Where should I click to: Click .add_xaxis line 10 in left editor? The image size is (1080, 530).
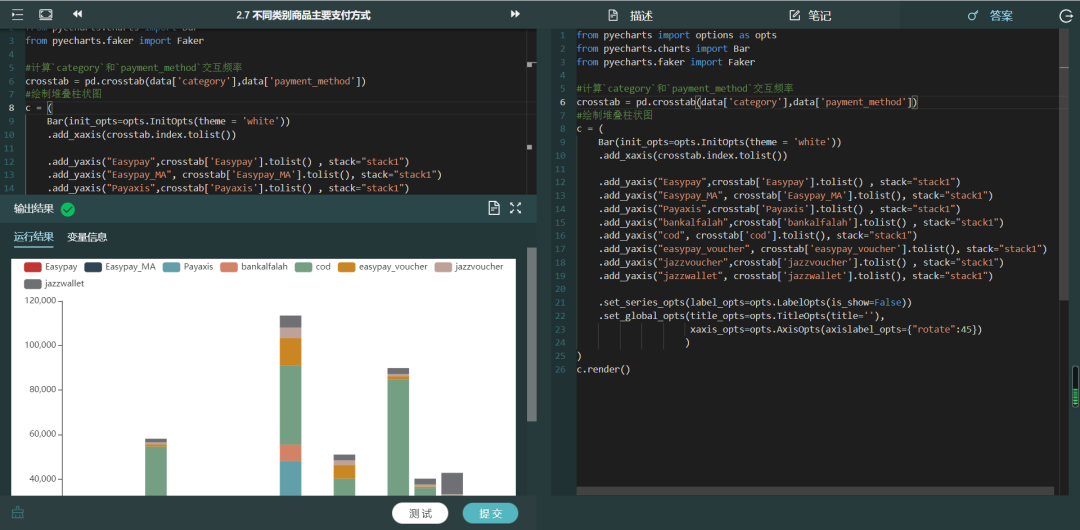142,135
